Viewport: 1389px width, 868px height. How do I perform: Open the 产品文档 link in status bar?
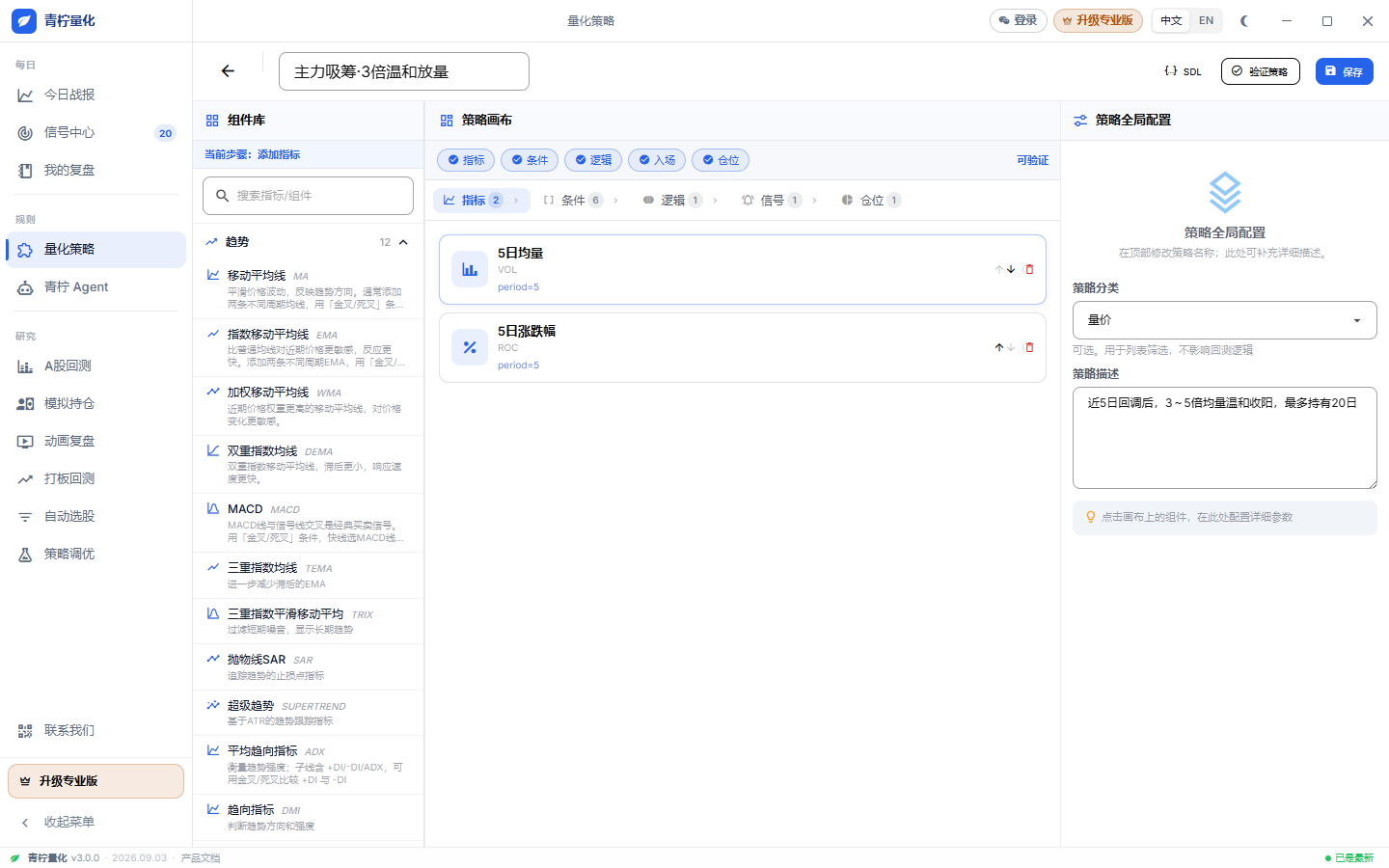(x=200, y=857)
